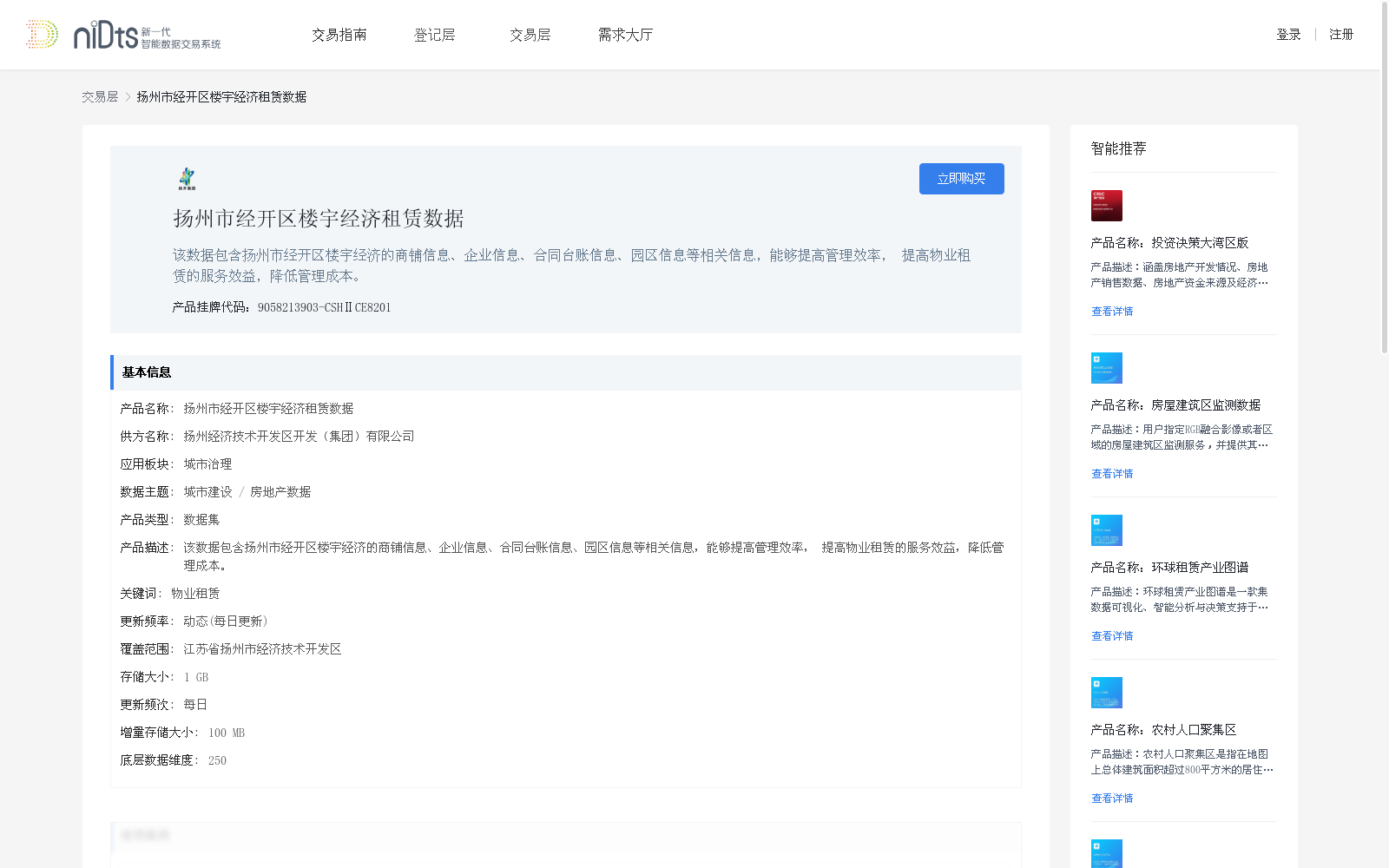Click the 房地产数据 theme value

[280, 492]
